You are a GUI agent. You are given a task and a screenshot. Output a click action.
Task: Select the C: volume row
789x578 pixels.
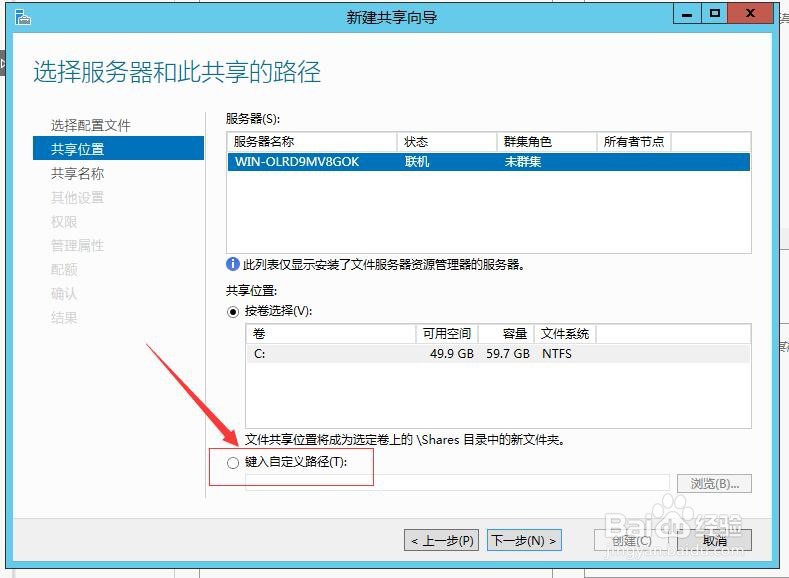(x=498, y=354)
